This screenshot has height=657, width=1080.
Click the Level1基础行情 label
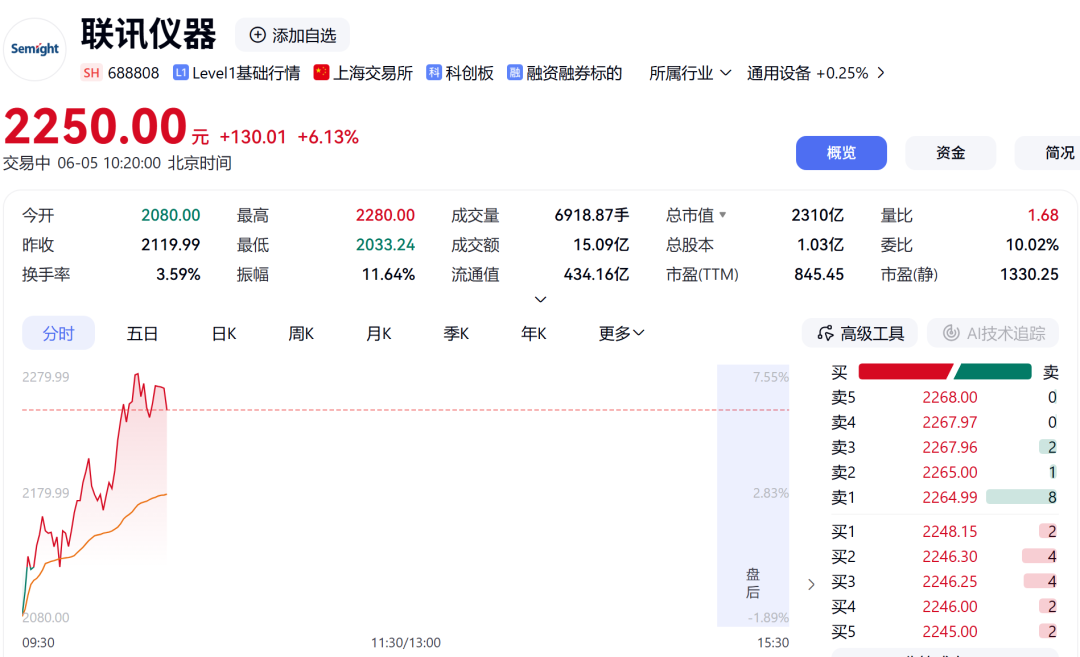point(246,73)
